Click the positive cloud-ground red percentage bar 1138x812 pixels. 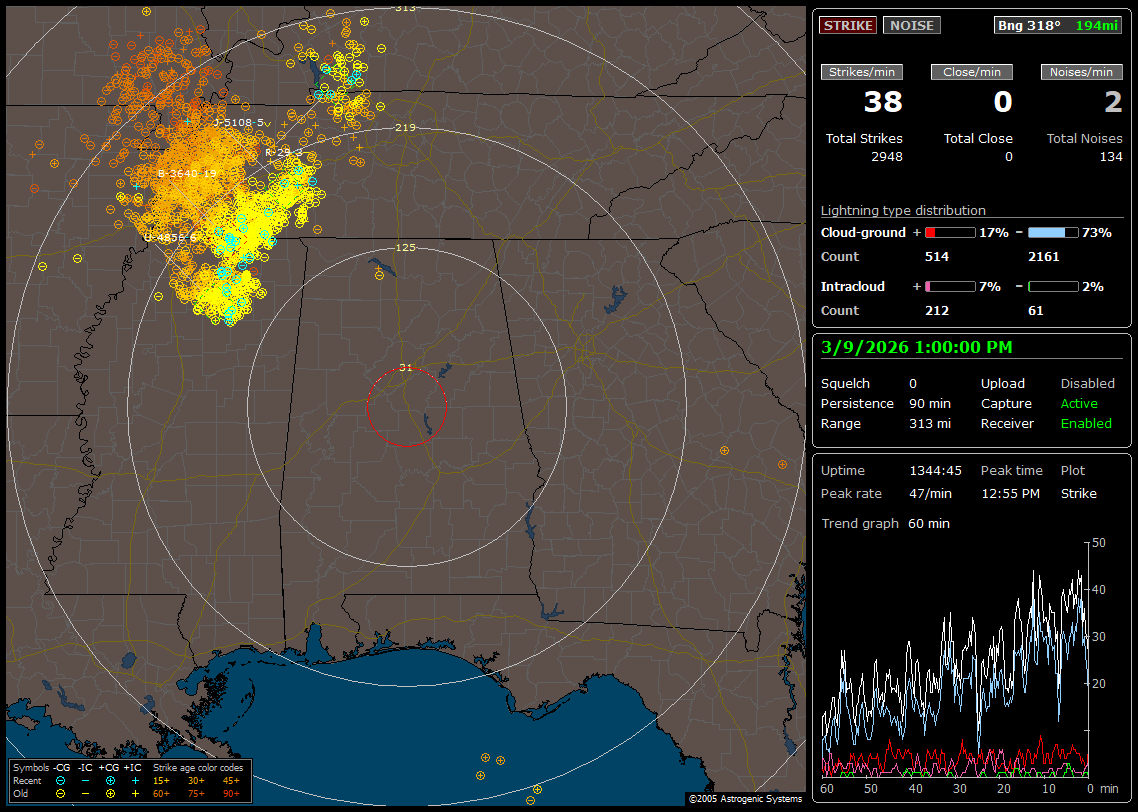tap(949, 232)
